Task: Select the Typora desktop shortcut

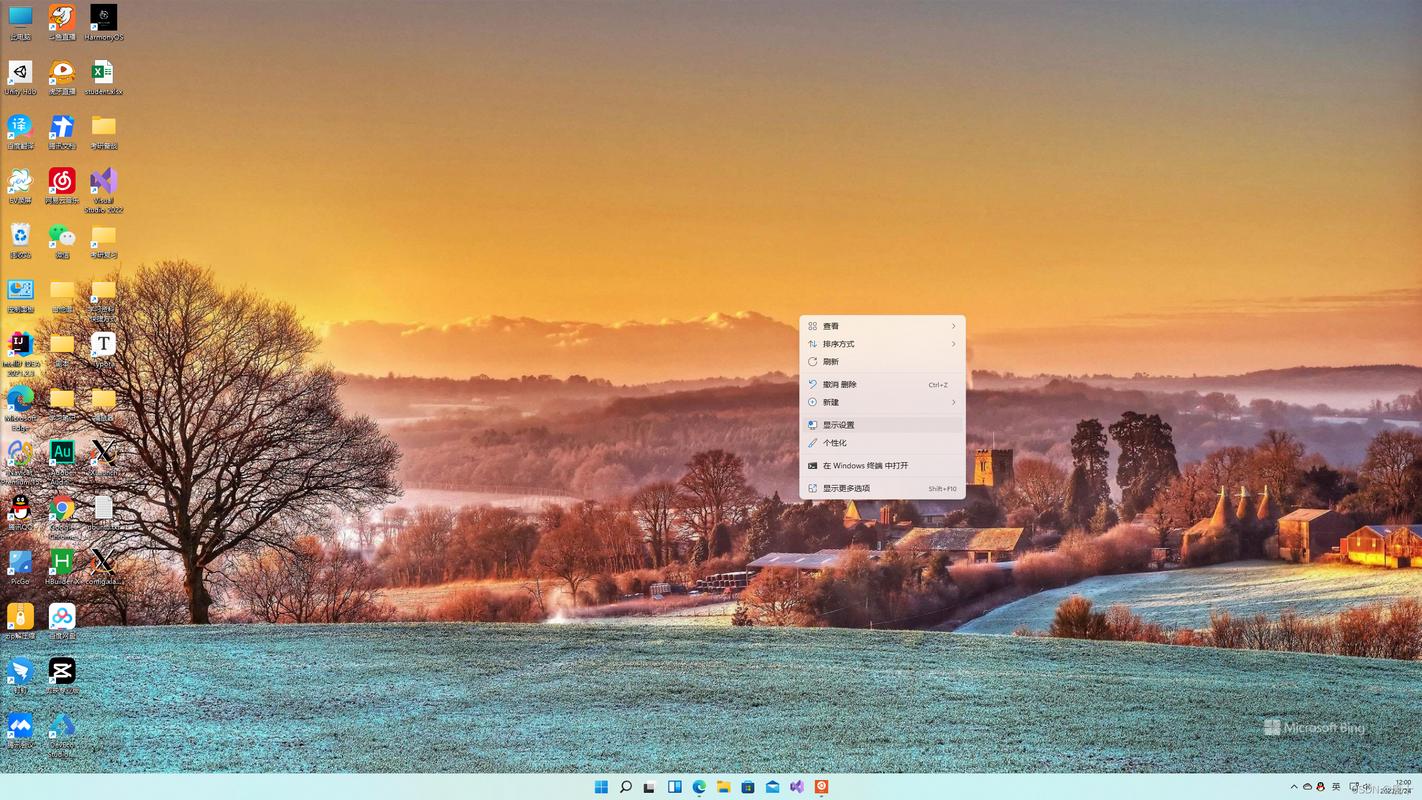Action: [103, 350]
